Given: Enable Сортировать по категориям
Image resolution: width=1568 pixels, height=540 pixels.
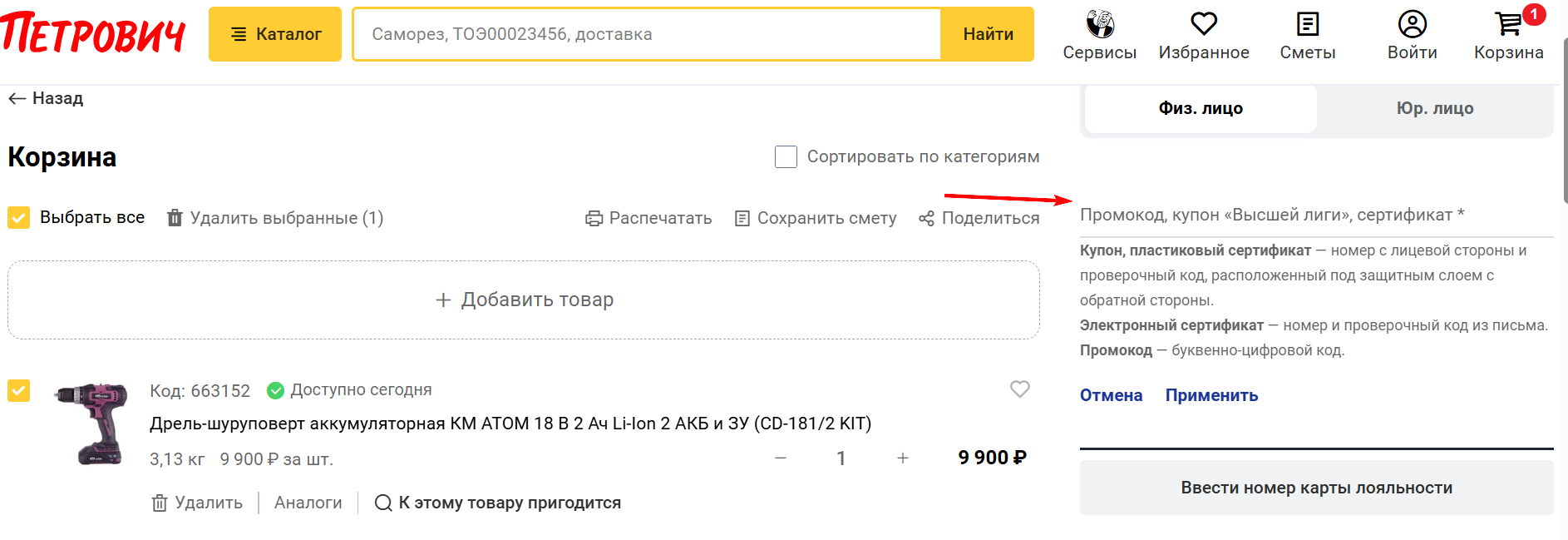Looking at the screenshot, I should pyautogui.click(x=786, y=156).
